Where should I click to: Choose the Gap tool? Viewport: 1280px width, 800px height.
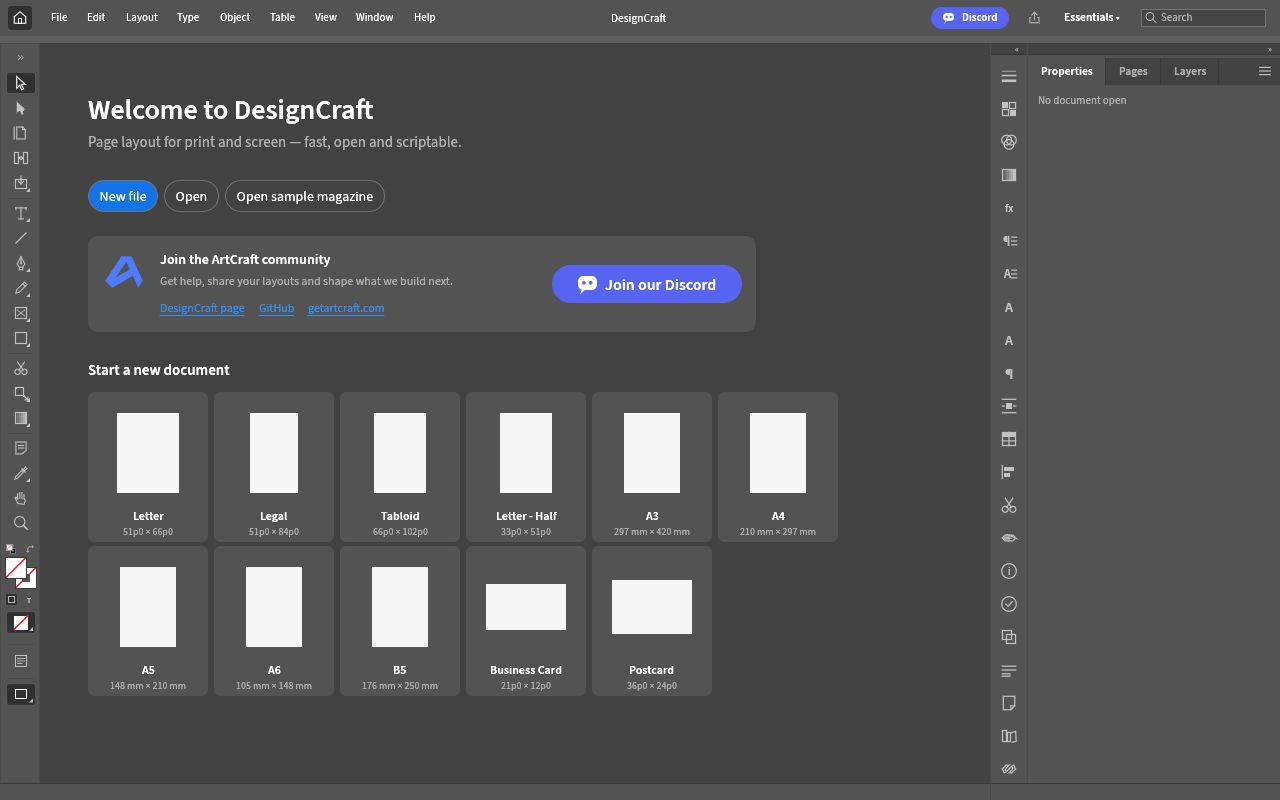point(20,158)
